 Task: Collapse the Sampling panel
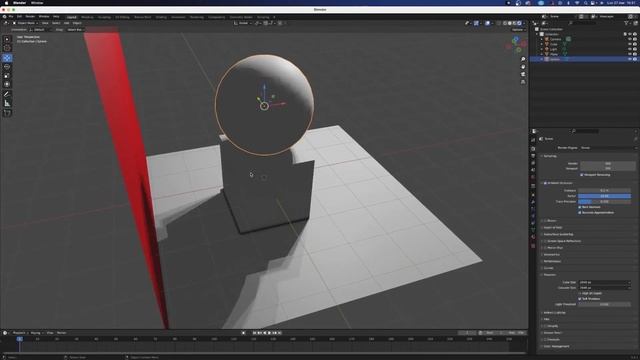(x=549, y=156)
